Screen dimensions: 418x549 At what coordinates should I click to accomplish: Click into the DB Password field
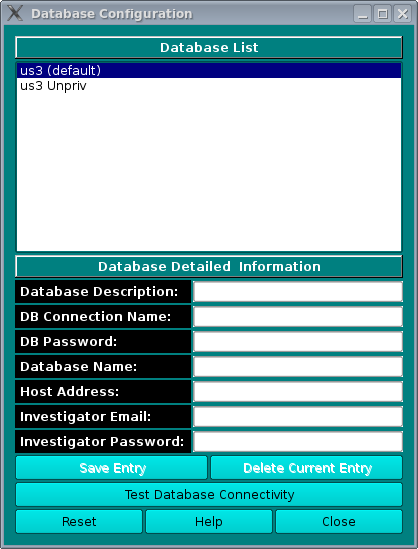coord(298,342)
